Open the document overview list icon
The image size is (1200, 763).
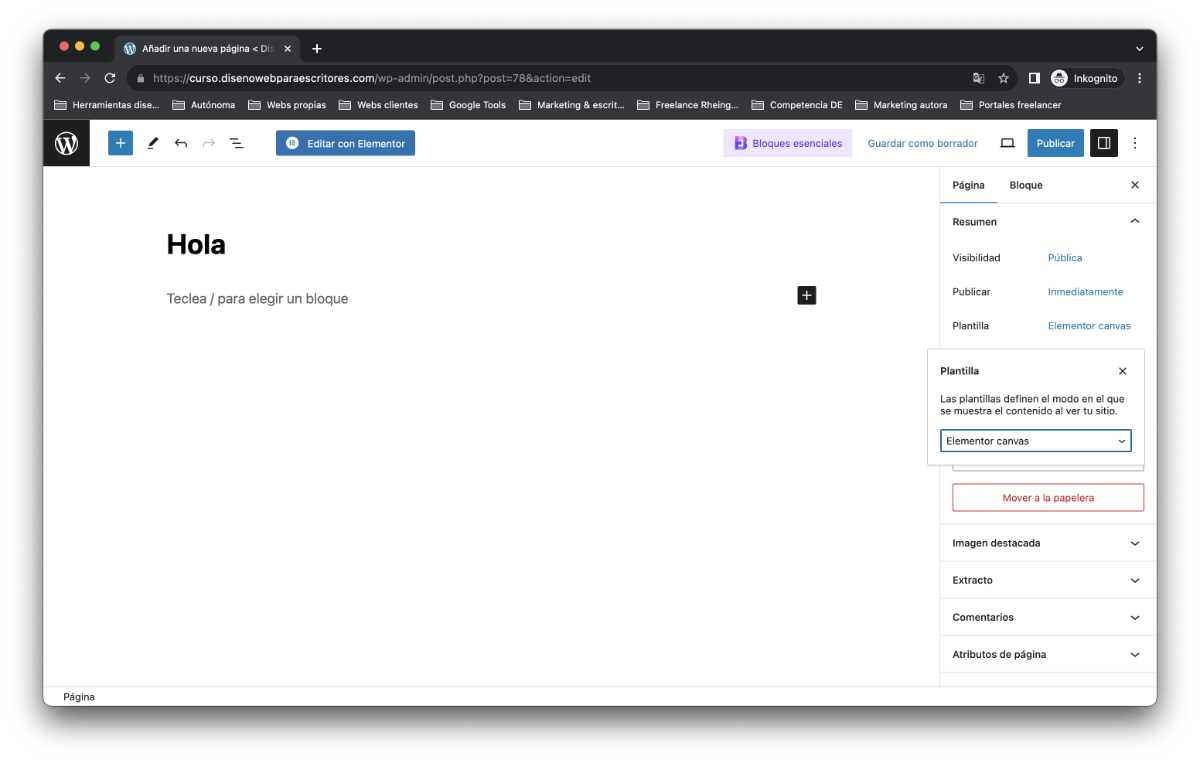click(x=237, y=143)
